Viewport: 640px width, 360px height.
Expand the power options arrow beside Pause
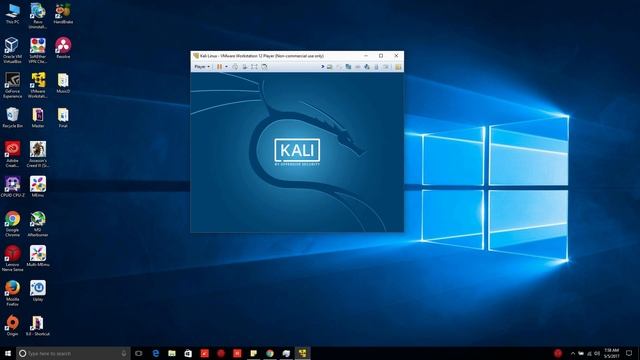(227, 67)
